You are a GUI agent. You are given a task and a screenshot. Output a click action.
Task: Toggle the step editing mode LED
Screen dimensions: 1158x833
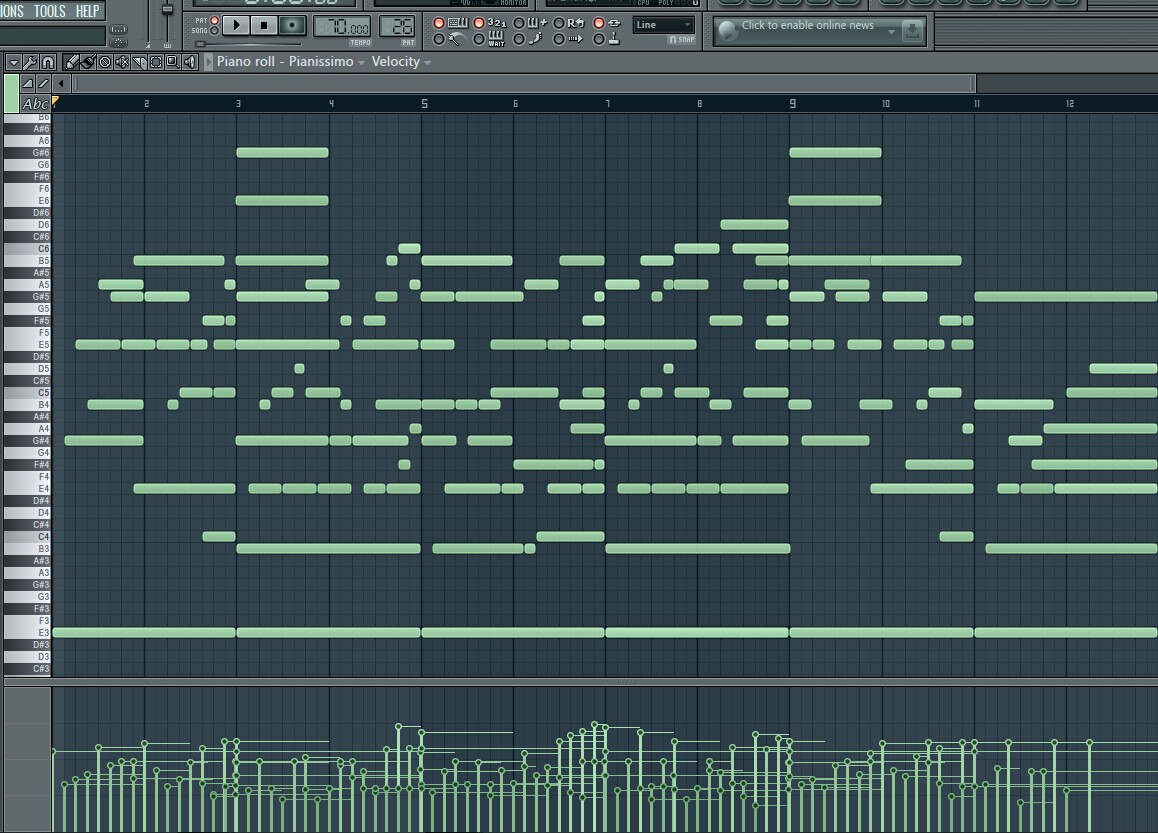(518, 39)
